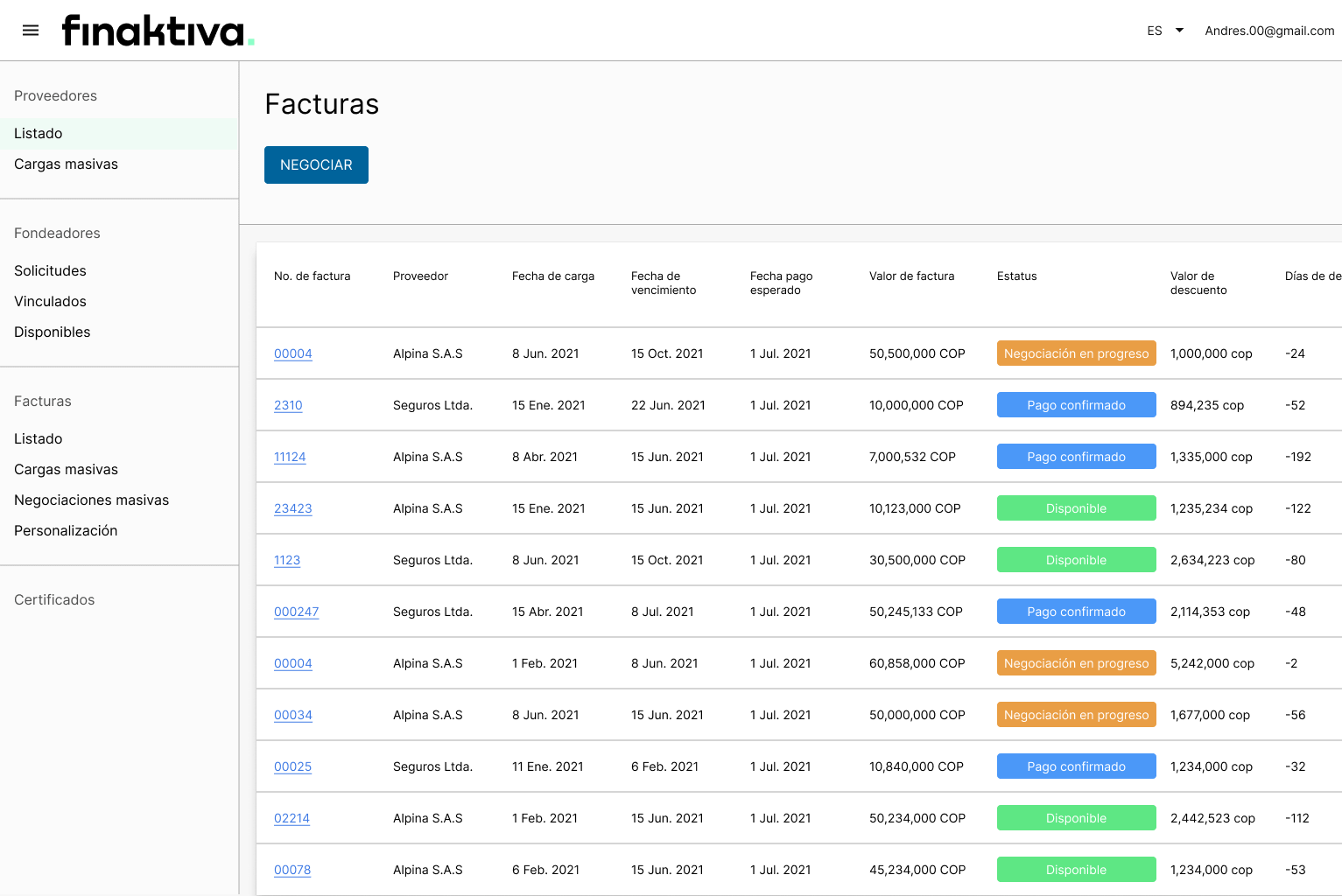Screen dimensions: 1342x896
Task: Go to Solicitudes in Fondeadores
Action: (x=50, y=270)
